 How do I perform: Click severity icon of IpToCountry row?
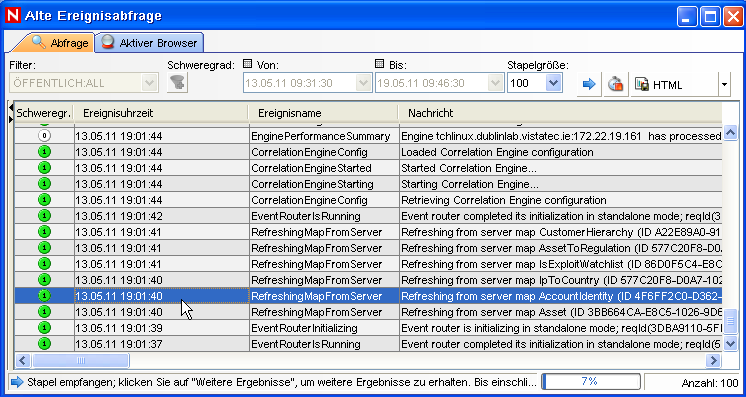click(44, 280)
